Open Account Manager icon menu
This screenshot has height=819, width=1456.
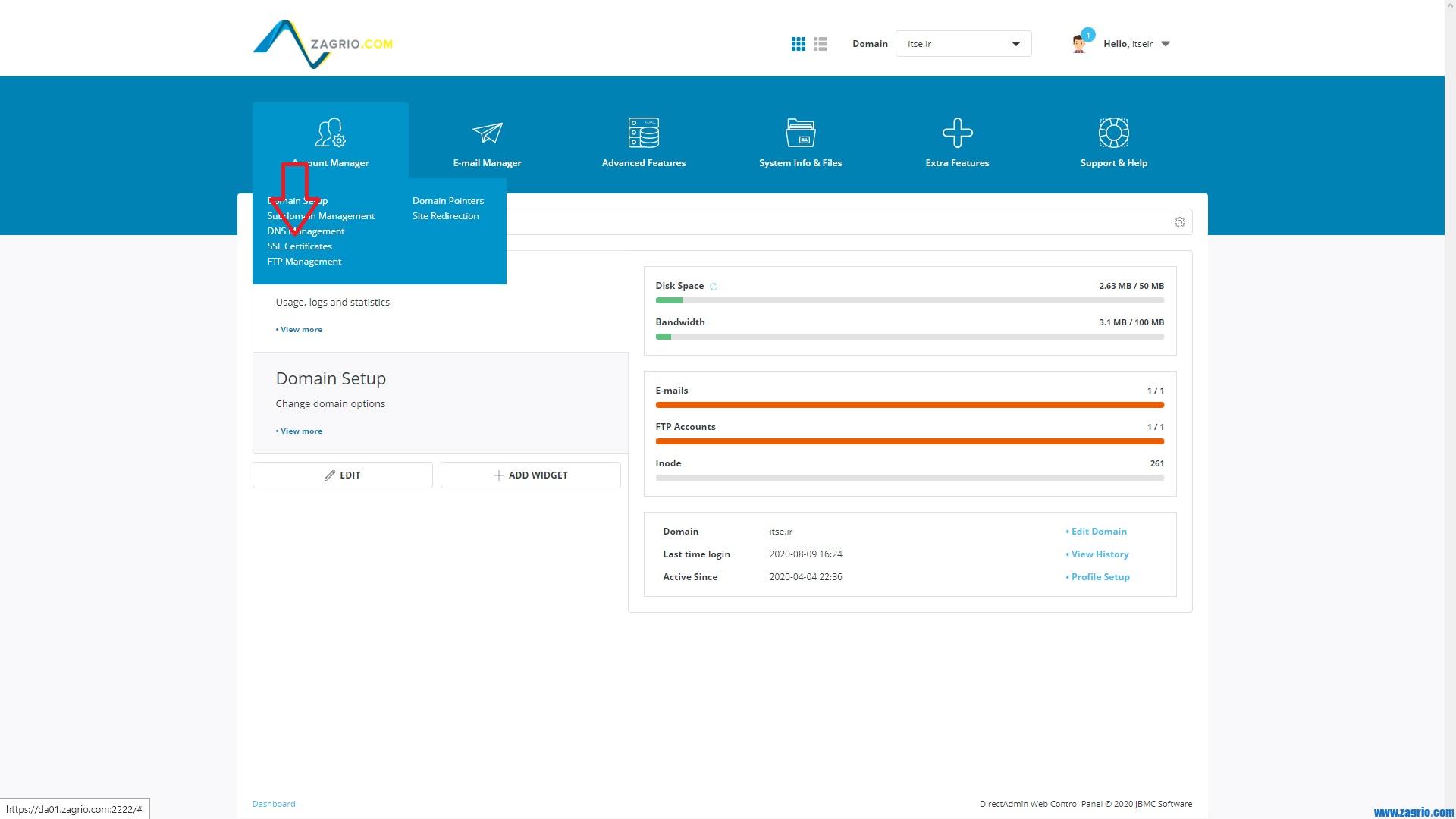point(330,133)
